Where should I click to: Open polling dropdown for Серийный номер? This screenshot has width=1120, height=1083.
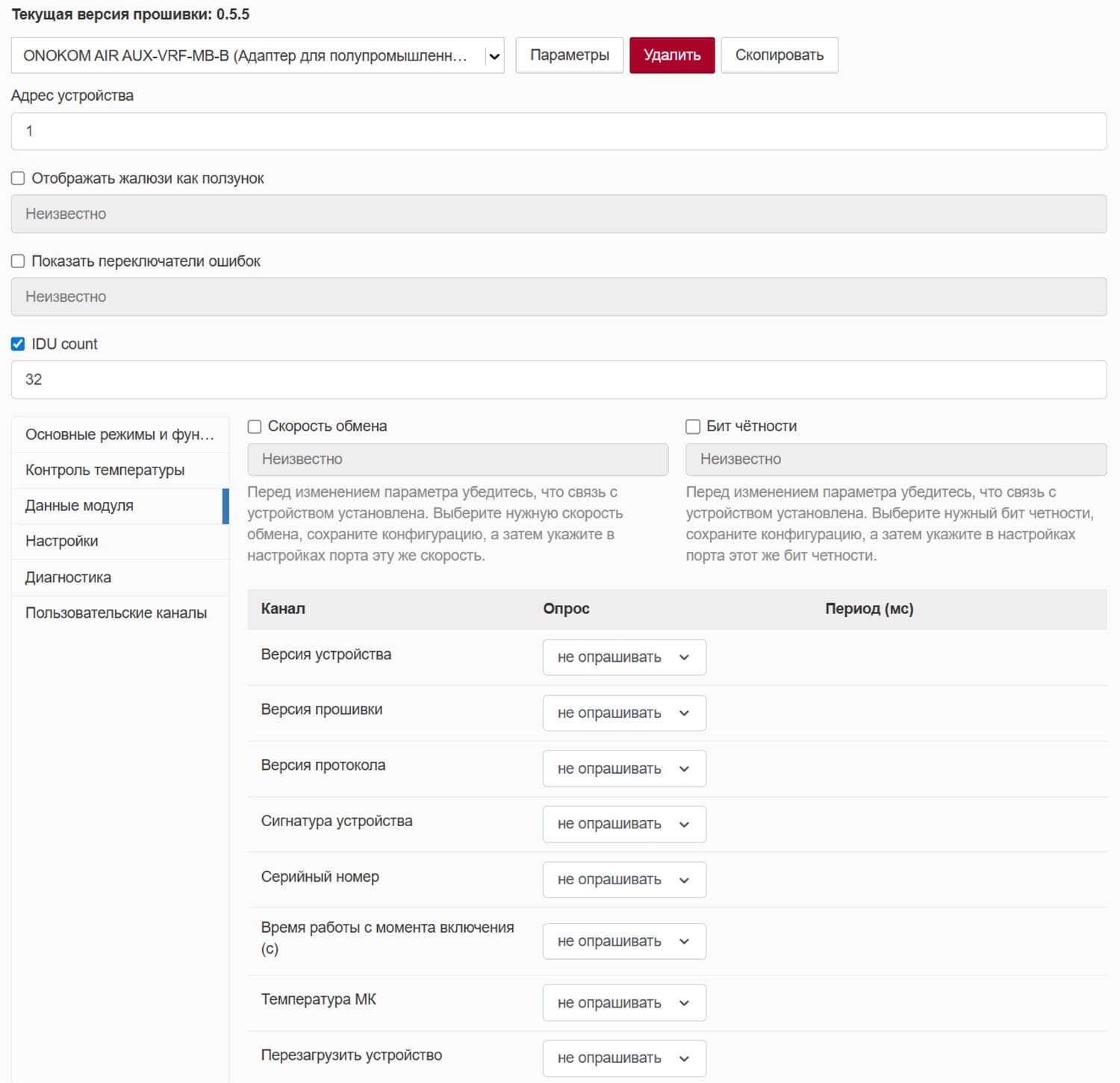[623, 880]
